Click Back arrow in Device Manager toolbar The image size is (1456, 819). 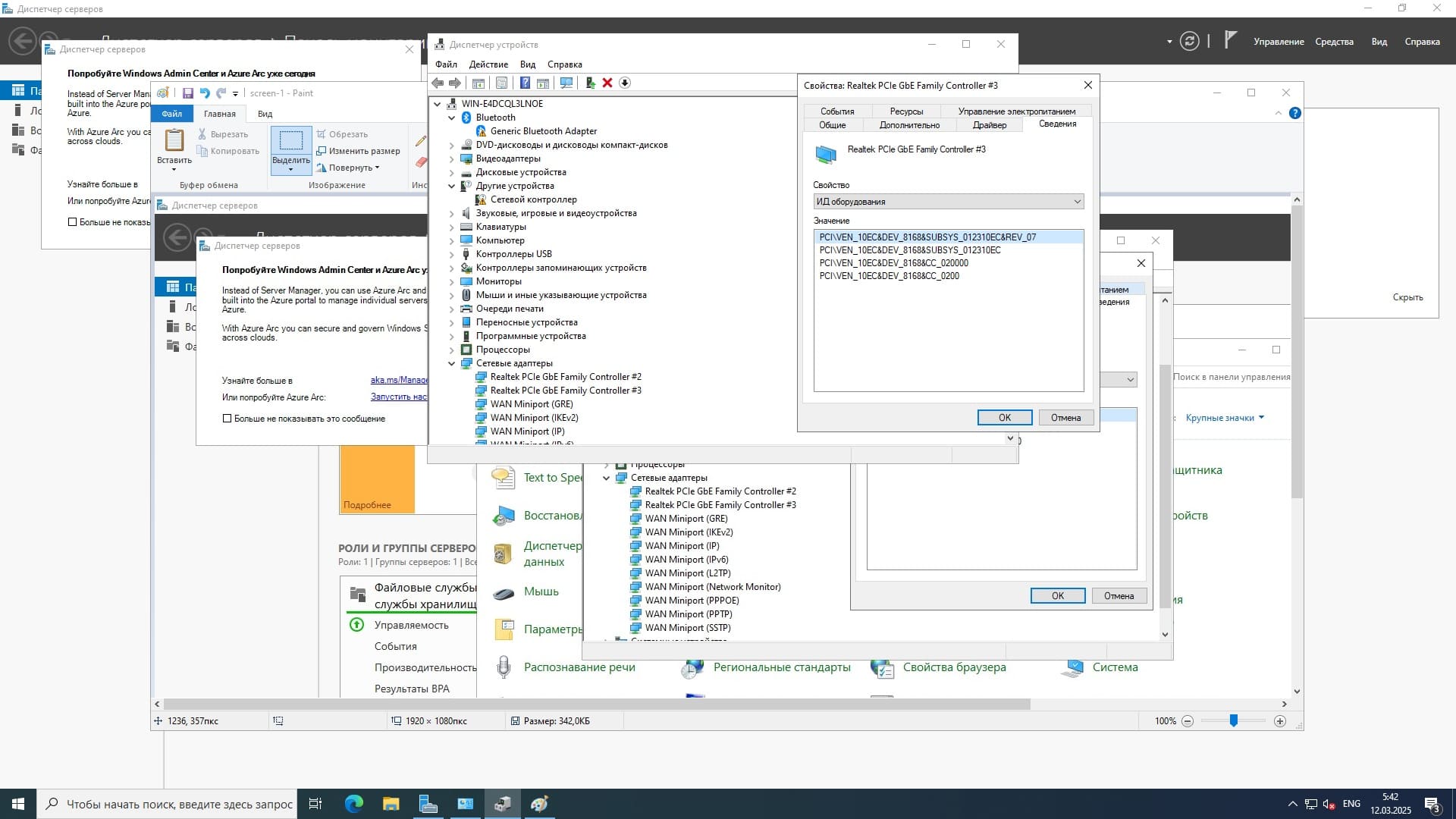click(x=438, y=83)
